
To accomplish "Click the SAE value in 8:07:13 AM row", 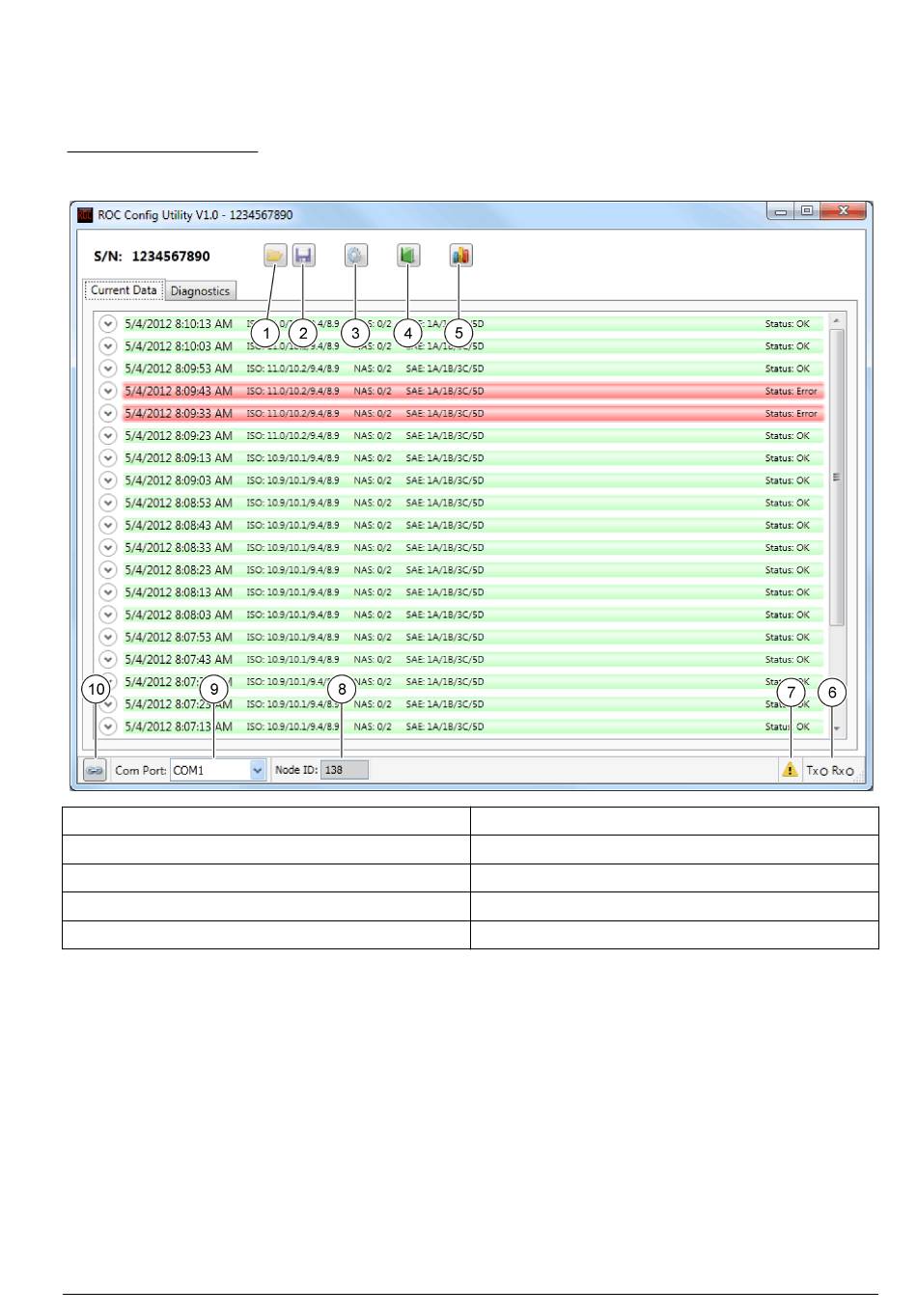I will click(x=445, y=727).
